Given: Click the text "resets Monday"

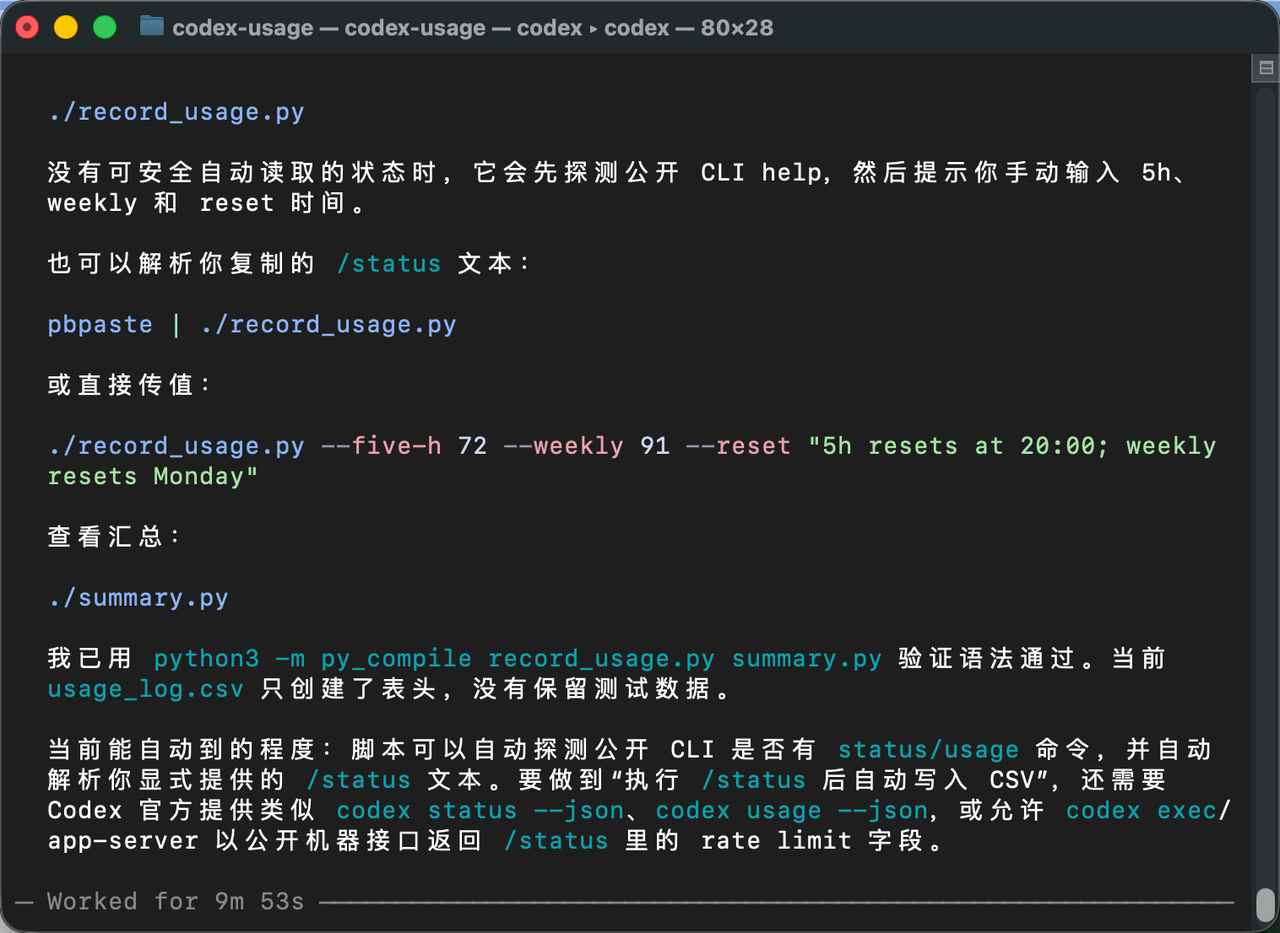Looking at the screenshot, I should (x=146, y=476).
